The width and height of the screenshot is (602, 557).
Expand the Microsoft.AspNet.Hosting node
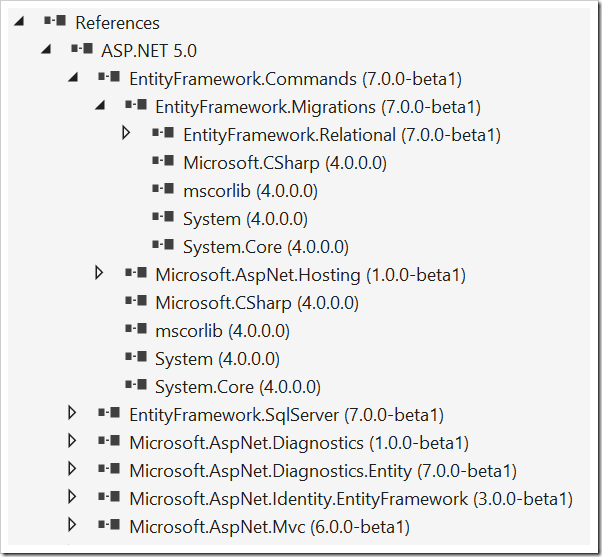point(99,273)
